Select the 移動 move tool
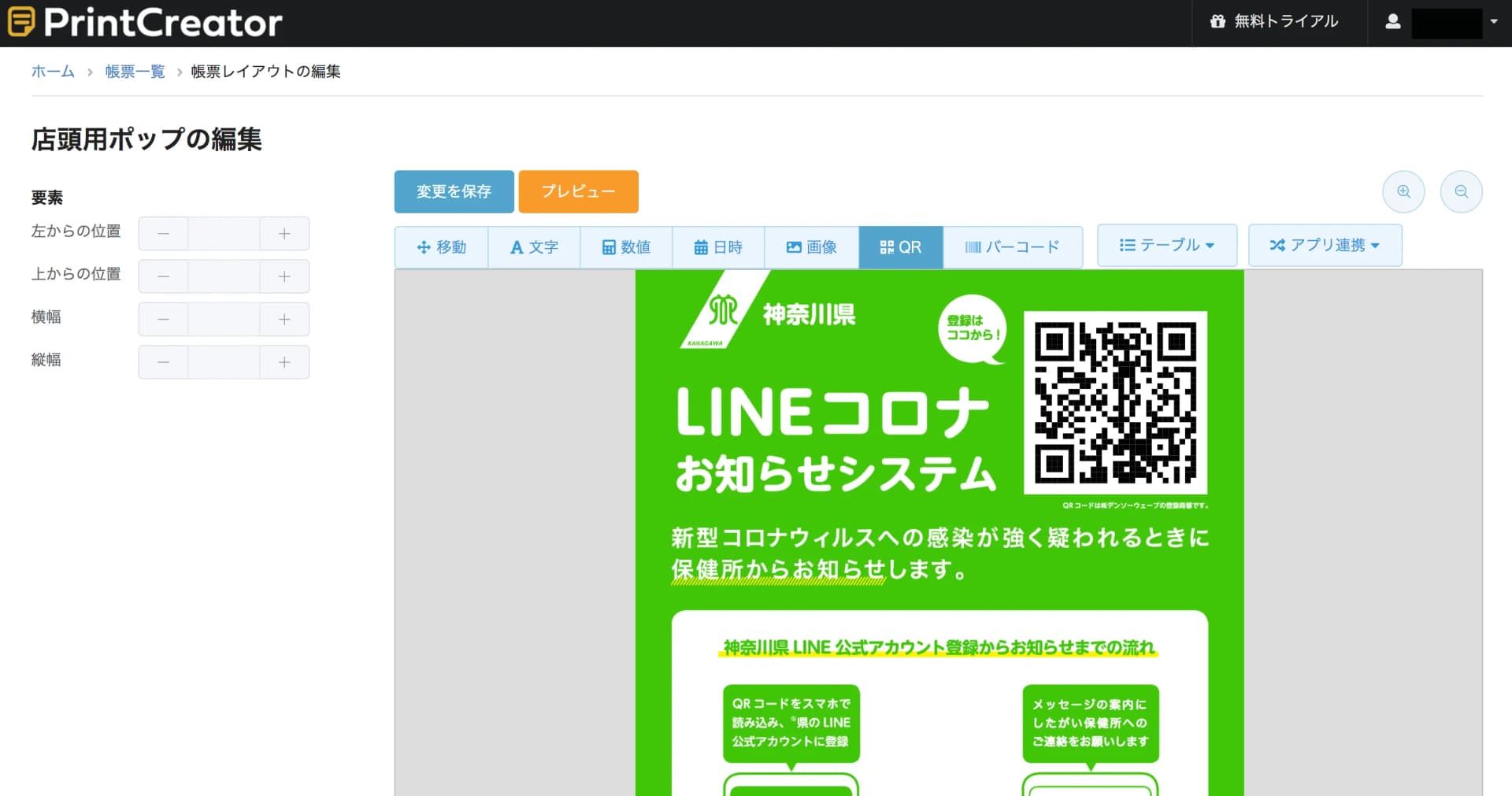 [x=441, y=247]
